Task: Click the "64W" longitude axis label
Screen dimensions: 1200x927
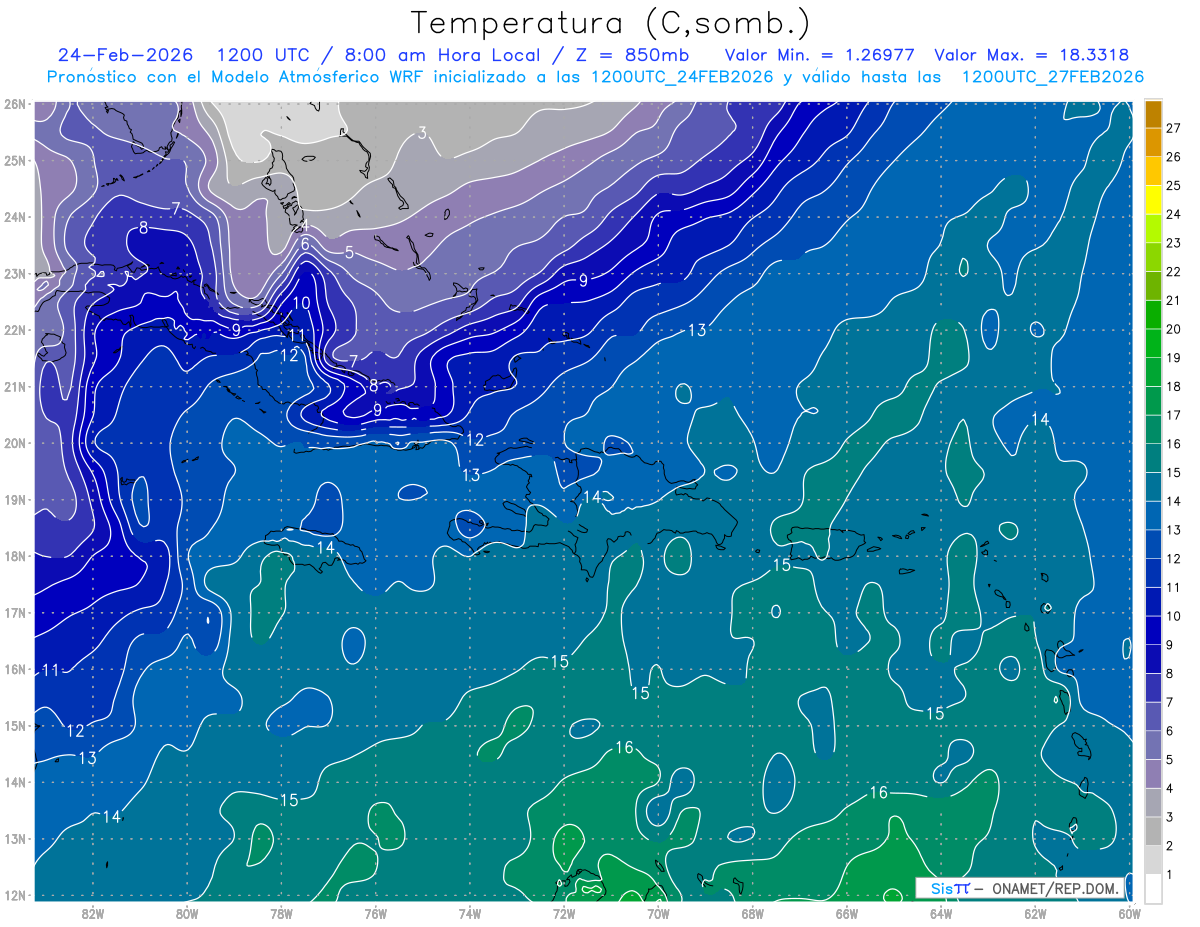Action: 940,913
